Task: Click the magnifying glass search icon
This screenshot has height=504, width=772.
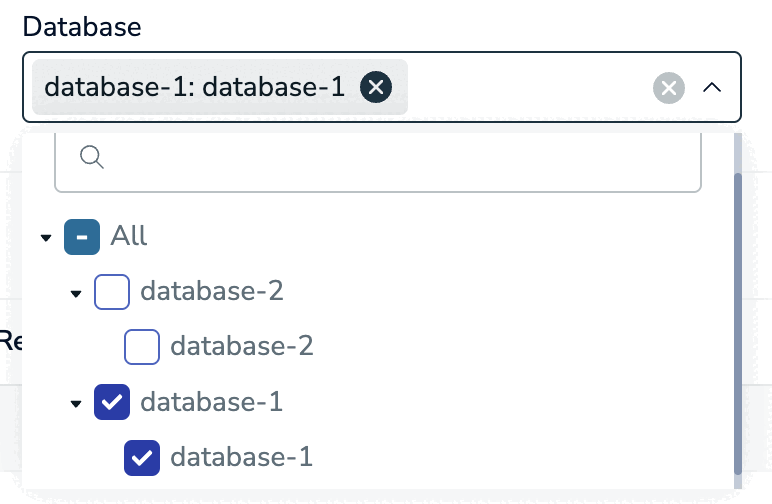Action: pos(92,156)
